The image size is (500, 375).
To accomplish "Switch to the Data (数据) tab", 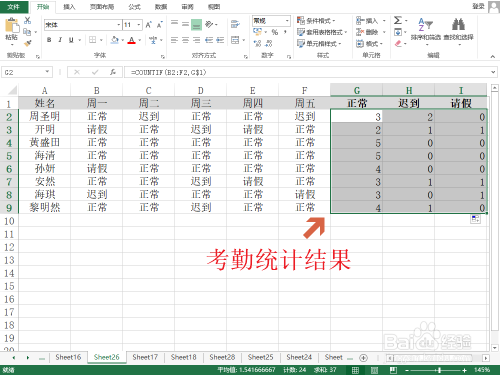I will [161, 7].
